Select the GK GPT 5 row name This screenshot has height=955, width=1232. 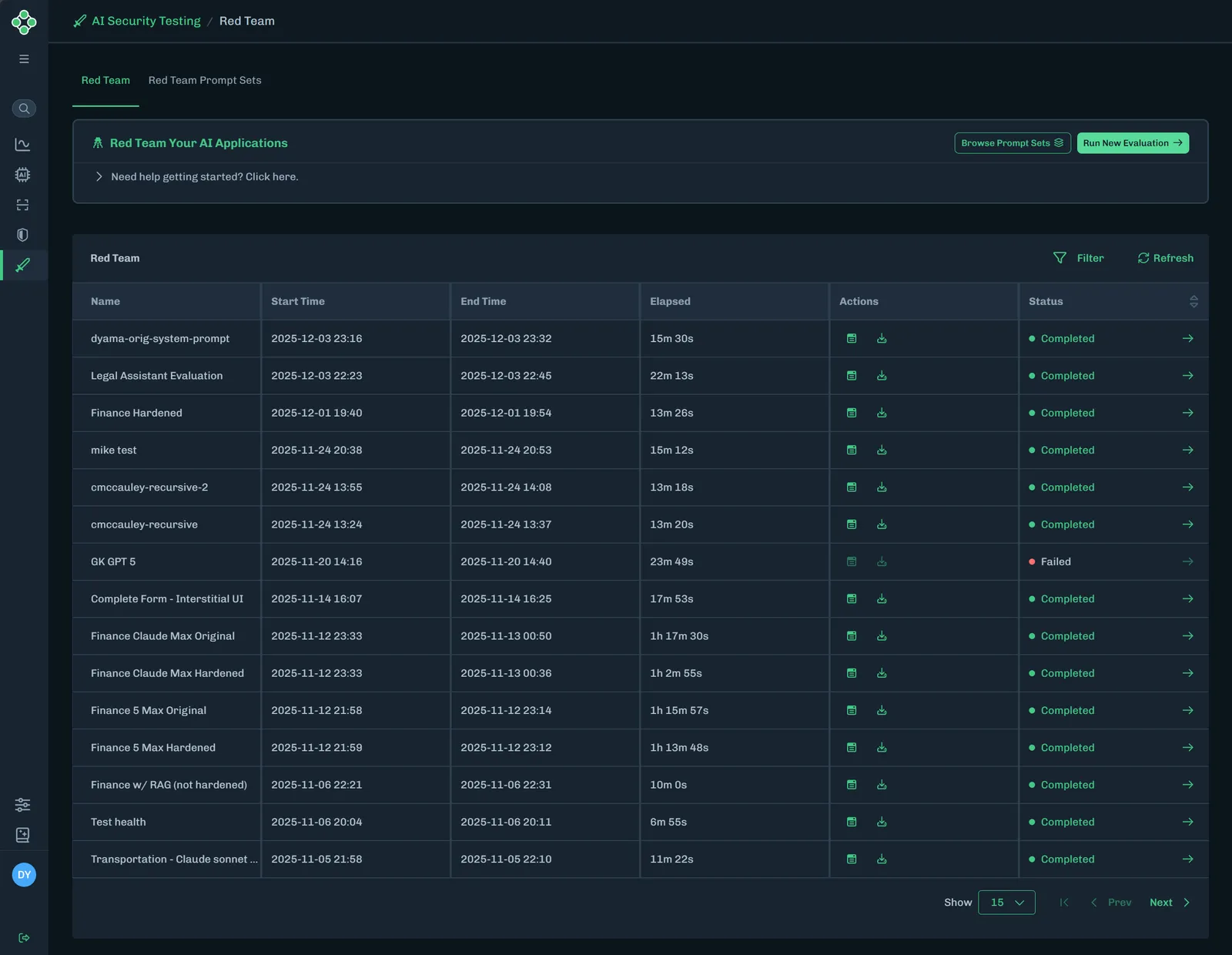[x=113, y=562]
